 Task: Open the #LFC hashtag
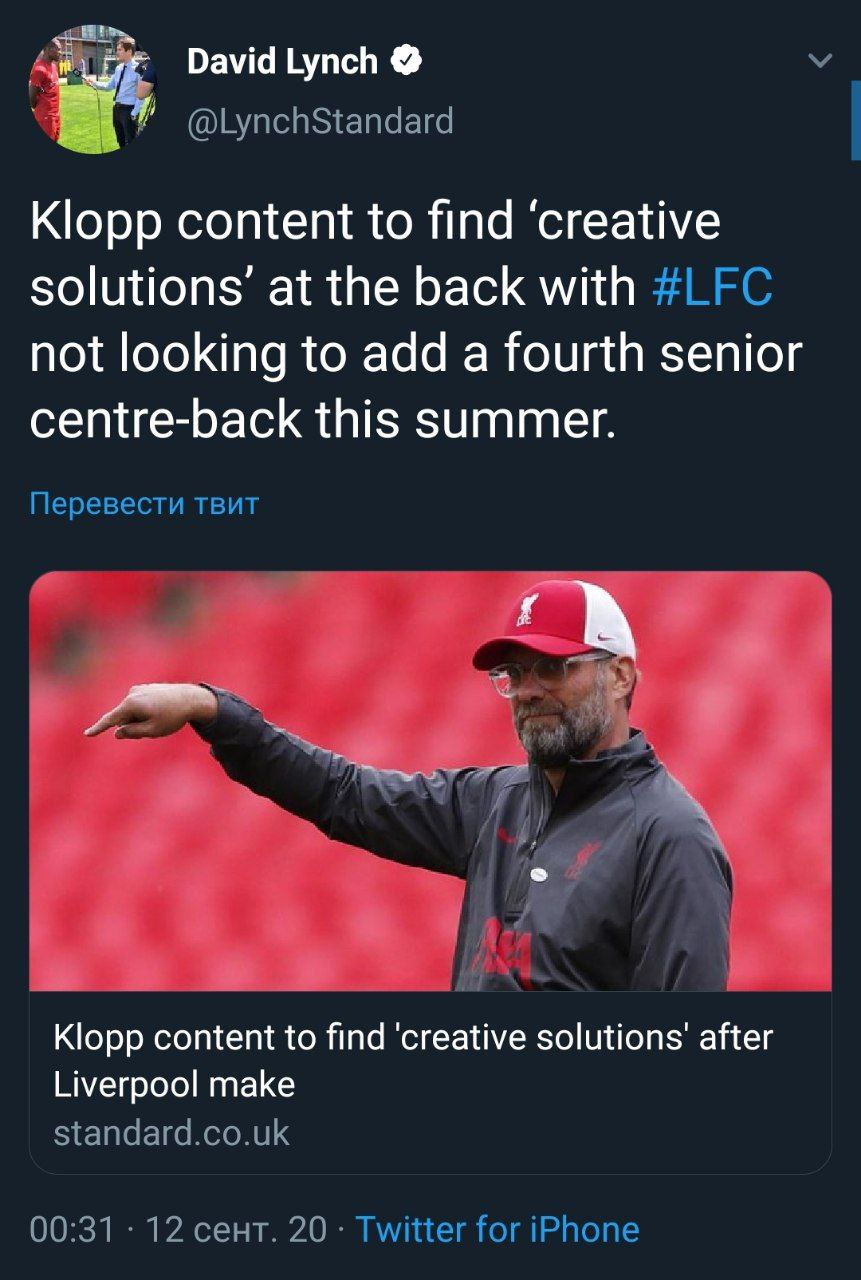(x=712, y=288)
